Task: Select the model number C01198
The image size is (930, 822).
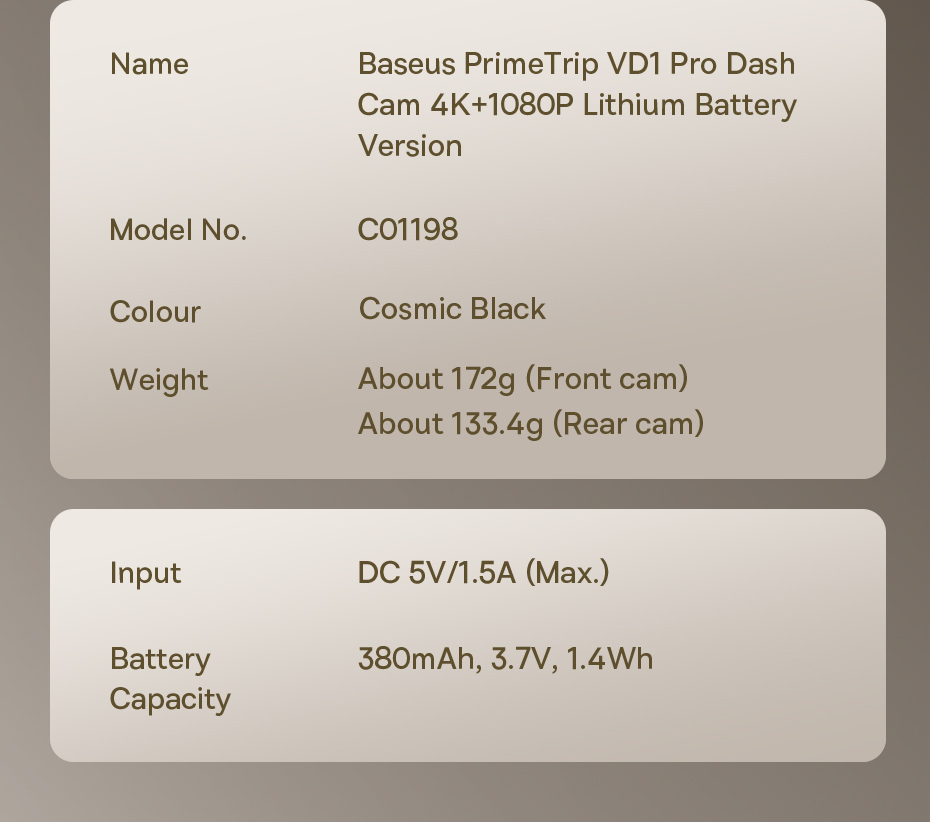Action: click(408, 230)
